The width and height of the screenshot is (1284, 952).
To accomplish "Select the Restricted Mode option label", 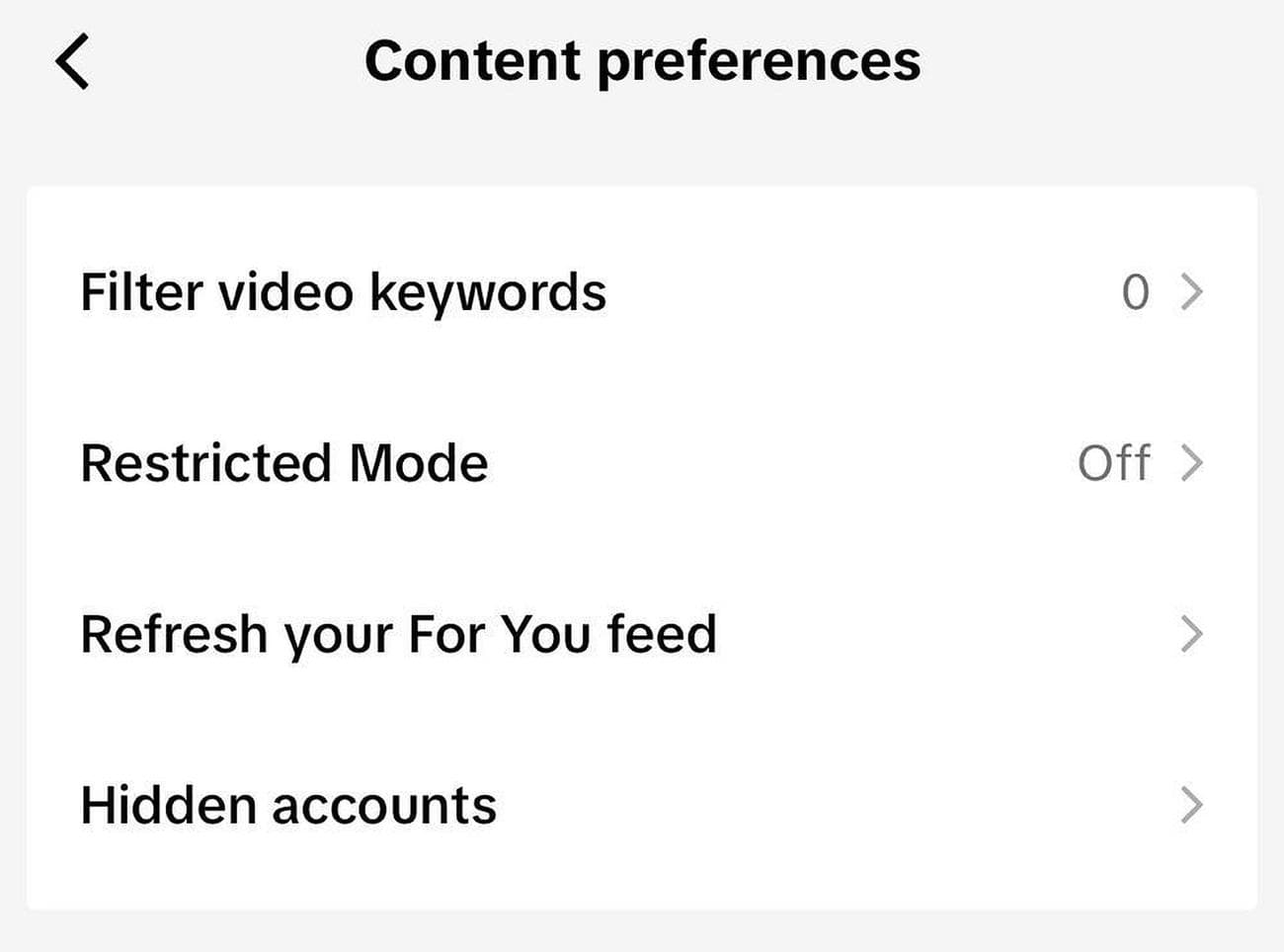I will [x=284, y=463].
